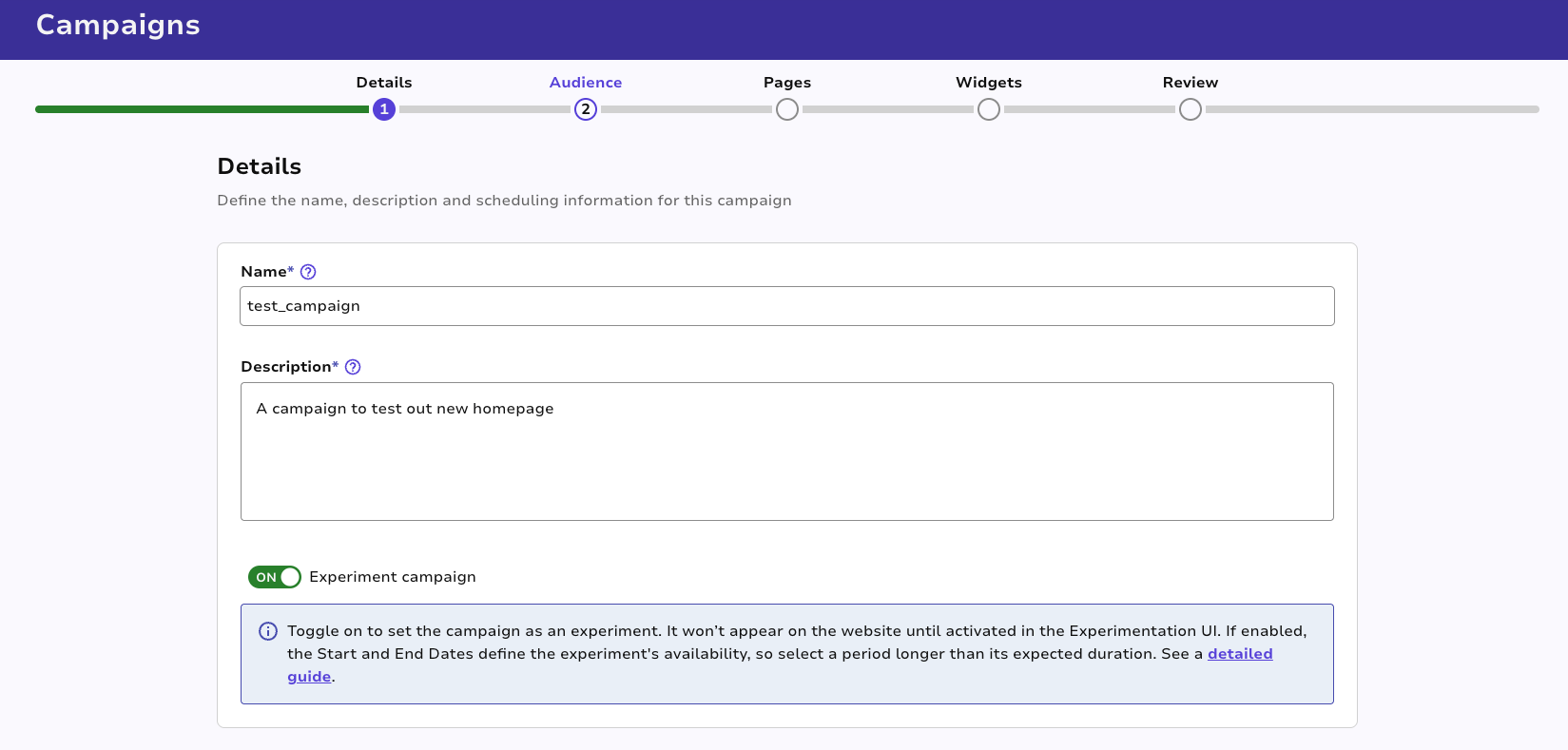Click the green completed progress bar segment
The height and width of the screenshot is (750, 1568).
(x=202, y=109)
